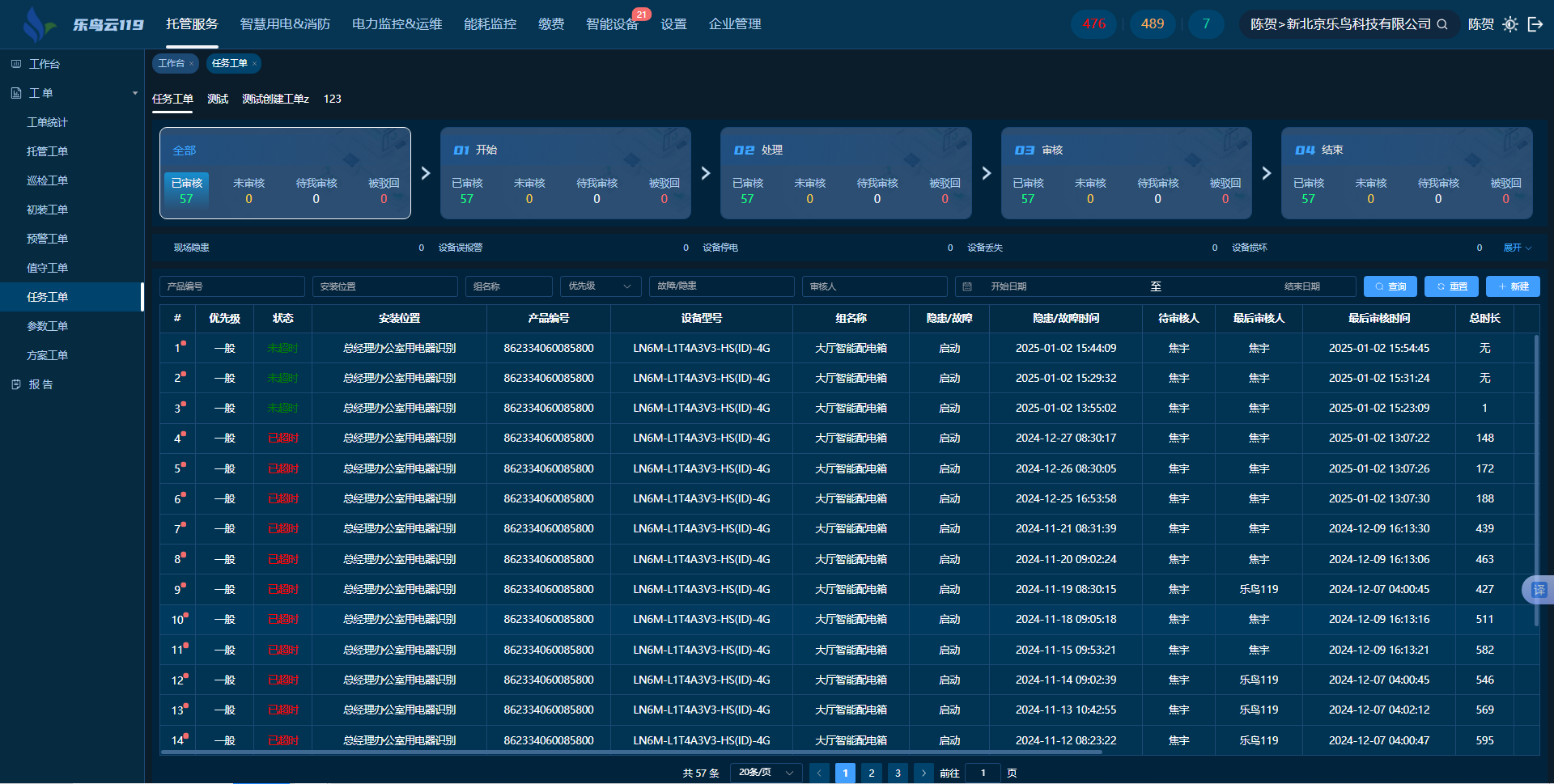Collapse the 工单 sidebar menu arrow
The width and height of the screenshot is (1554, 784).
click(x=134, y=93)
